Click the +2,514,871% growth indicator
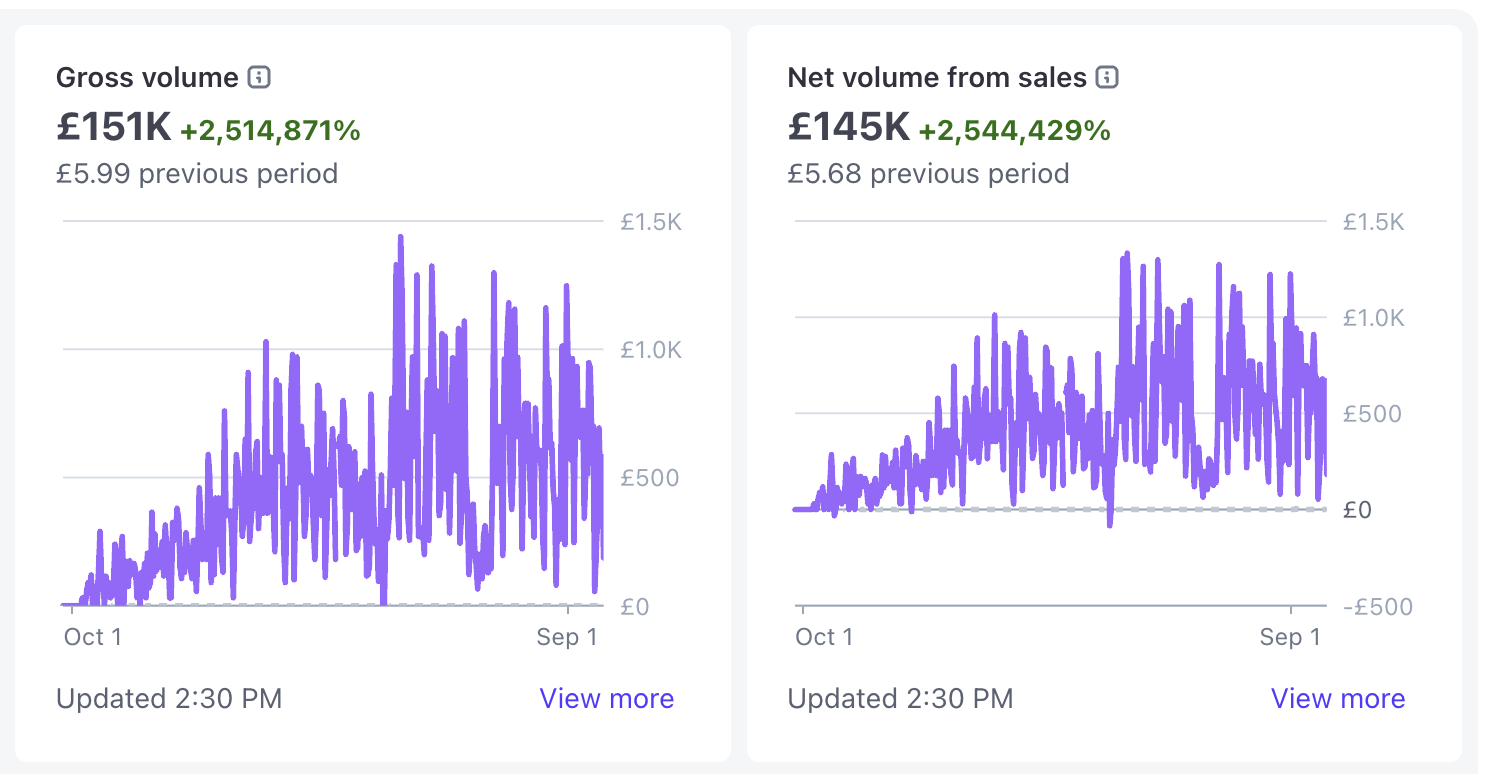The image size is (1486, 774). [x=270, y=130]
